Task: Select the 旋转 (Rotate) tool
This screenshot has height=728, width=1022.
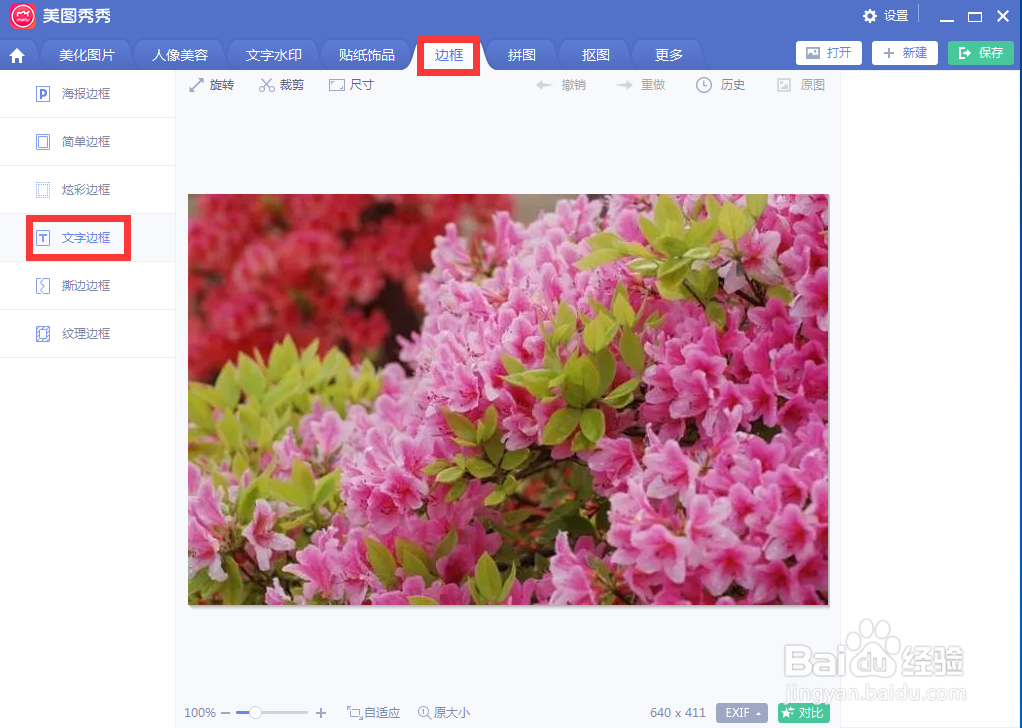Action: [x=211, y=85]
